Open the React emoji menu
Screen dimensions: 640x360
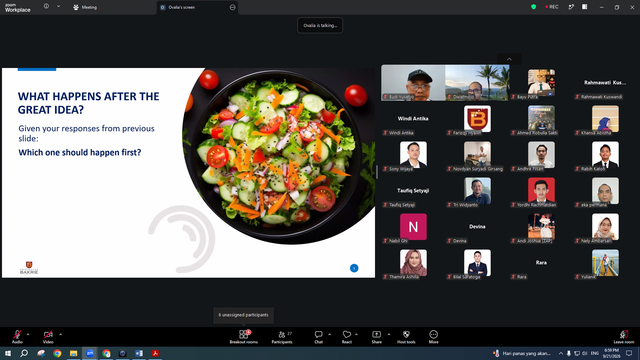tap(347, 337)
